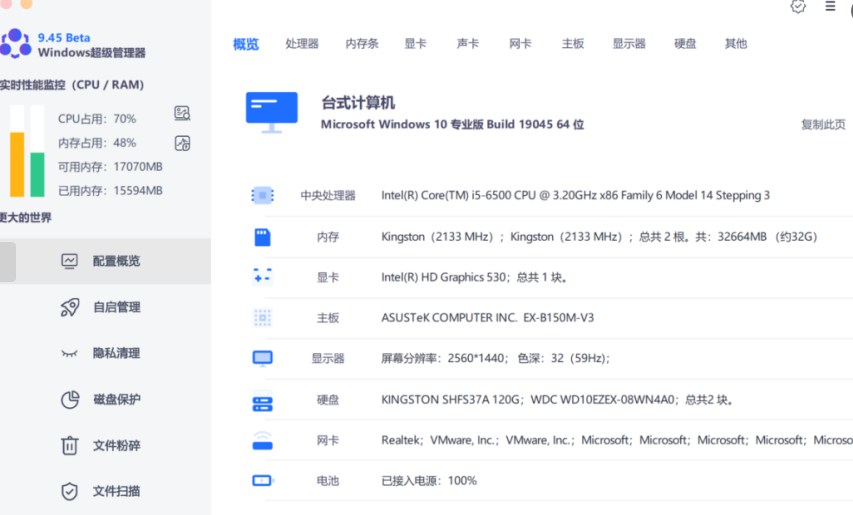
Task: Click the 文件扫描 shield icon
Action: [70, 491]
